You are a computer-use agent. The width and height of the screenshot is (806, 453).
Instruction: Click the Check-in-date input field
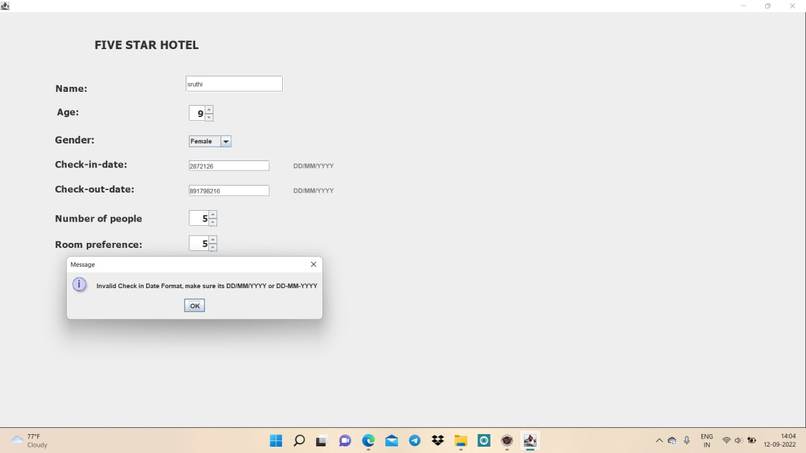click(229, 166)
